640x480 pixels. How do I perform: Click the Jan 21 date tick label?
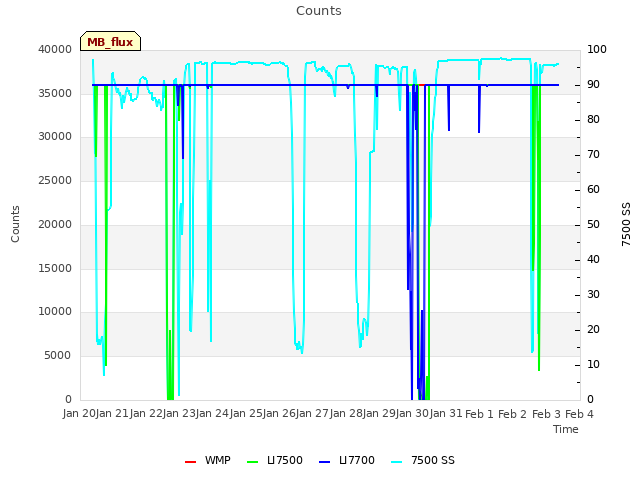(x=112, y=414)
